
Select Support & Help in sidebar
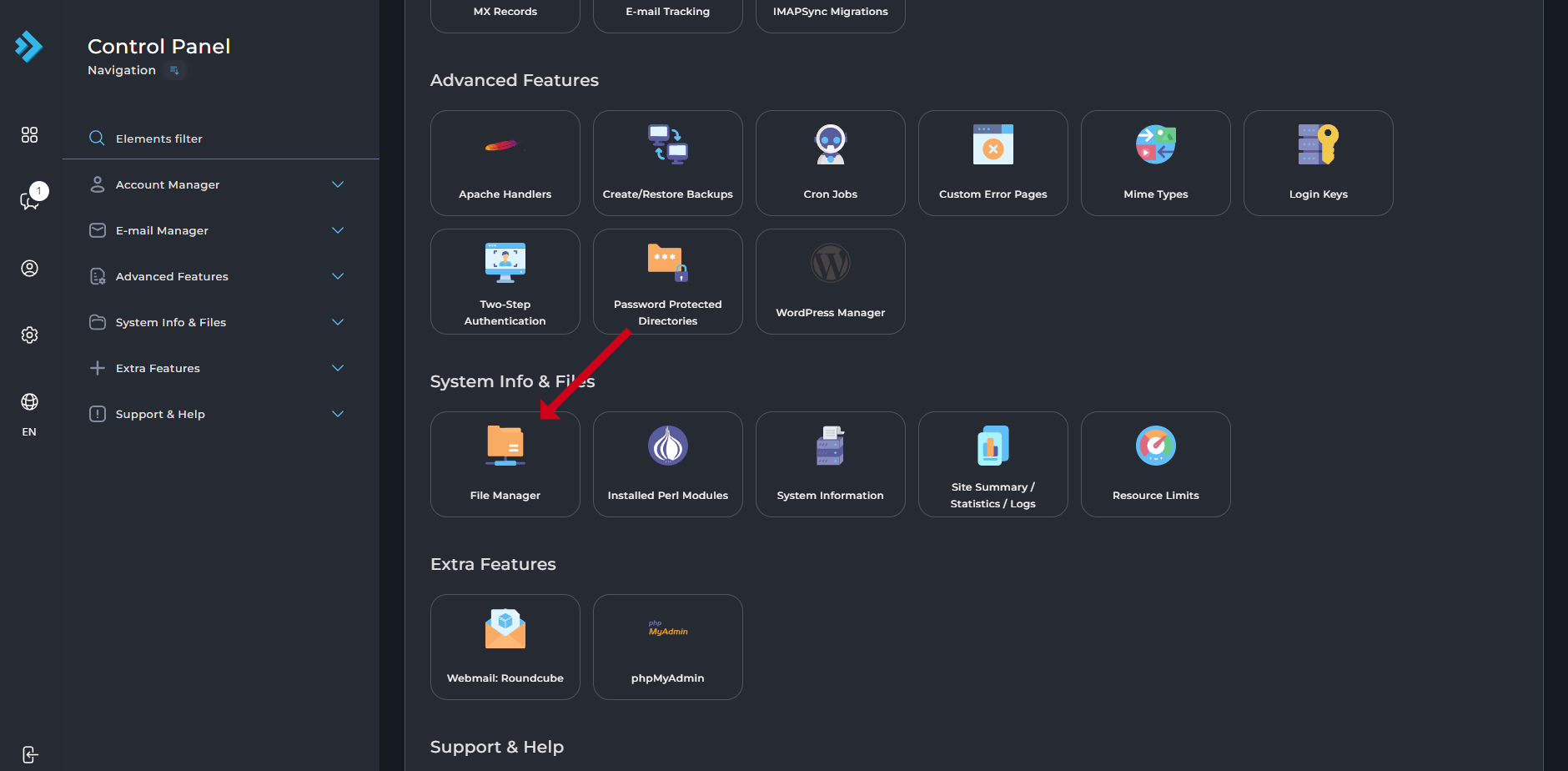pyautogui.click(x=160, y=414)
